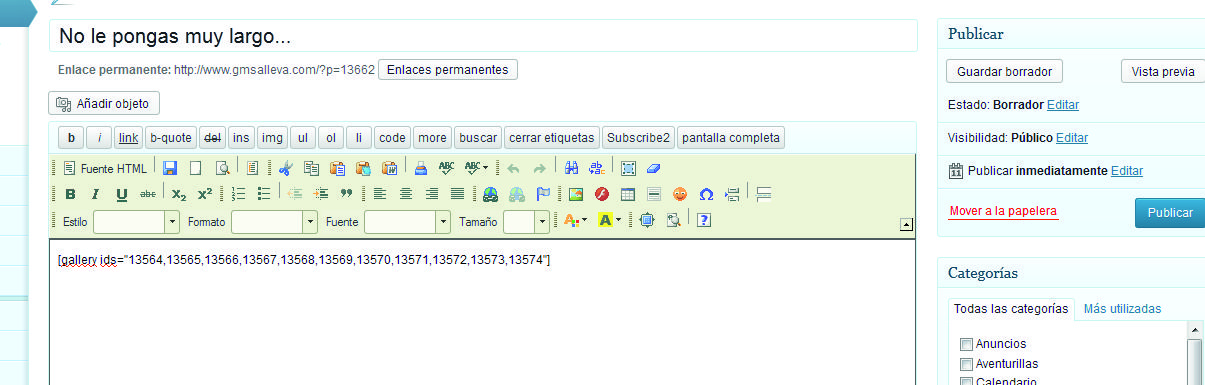Screen dimensions: 1205x385
Task: Insert a link with globe icon
Action: (490, 194)
